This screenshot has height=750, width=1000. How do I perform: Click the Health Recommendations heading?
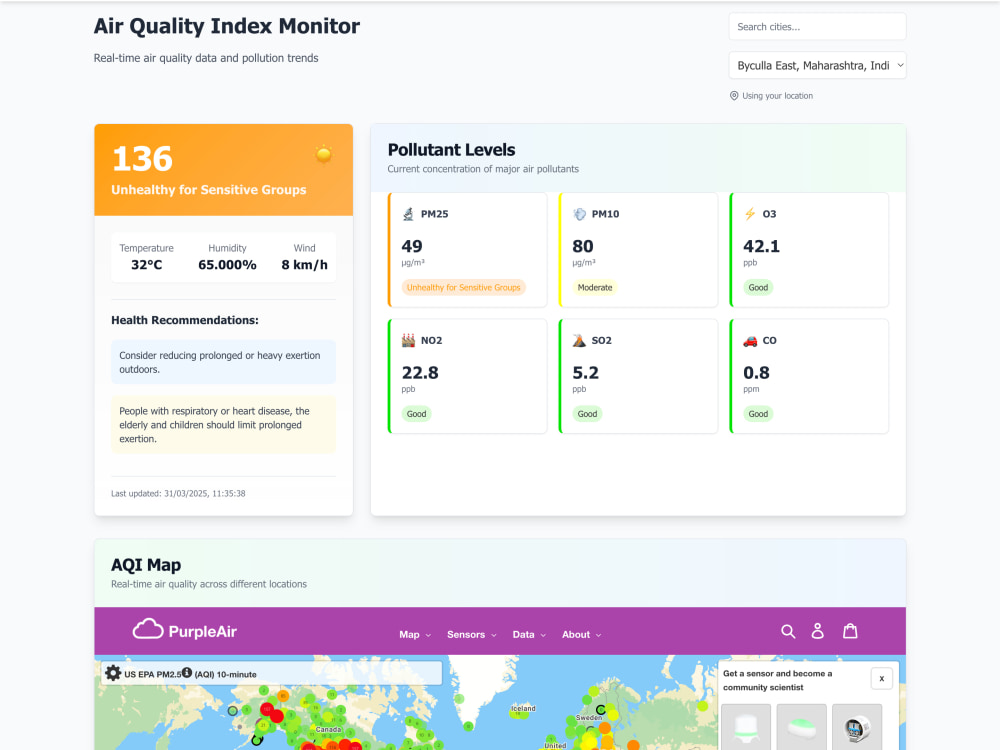pyautogui.click(x=185, y=320)
